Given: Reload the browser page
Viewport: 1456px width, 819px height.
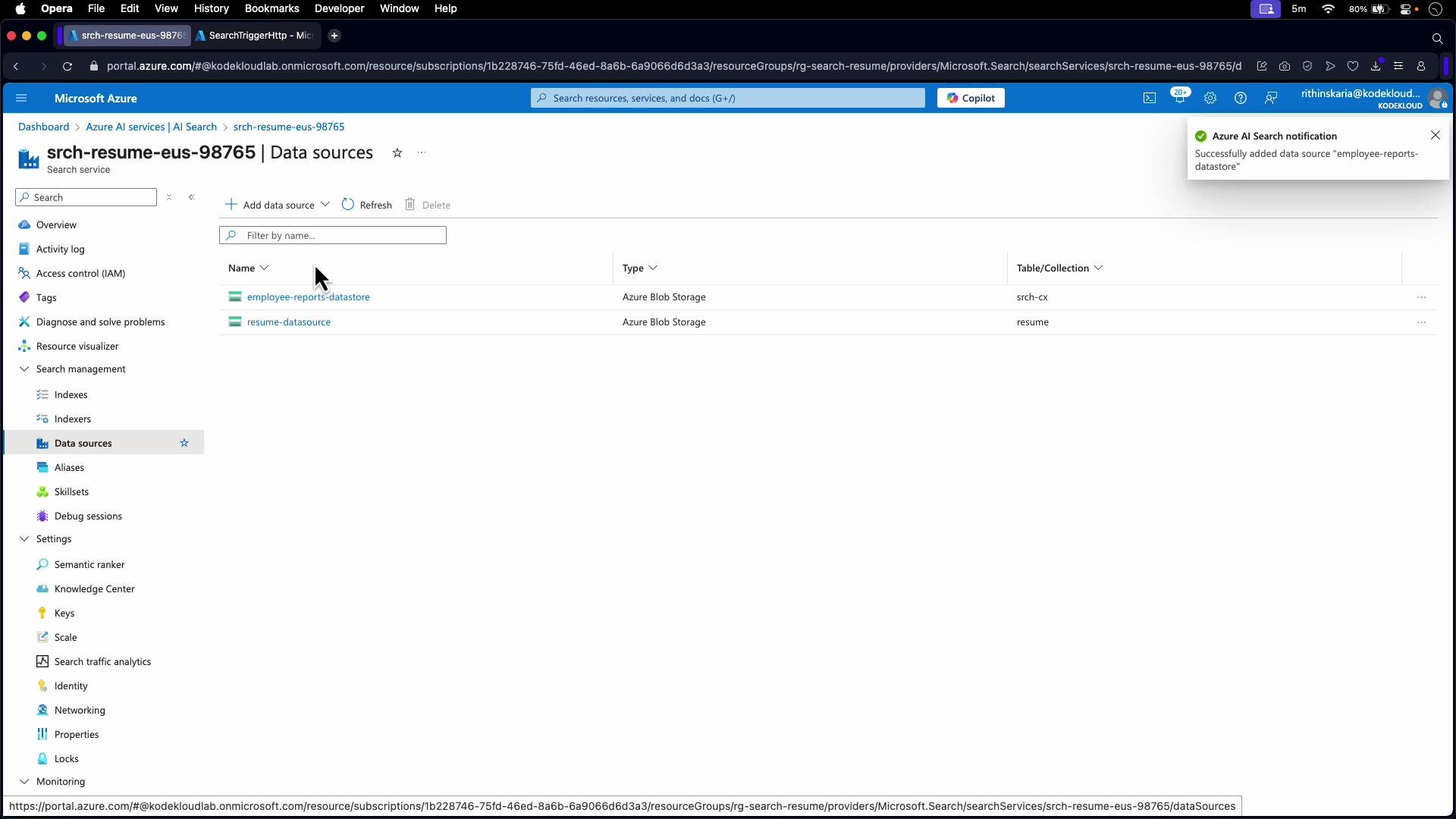Looking at the screenshot, I should [x=67, y=67].
